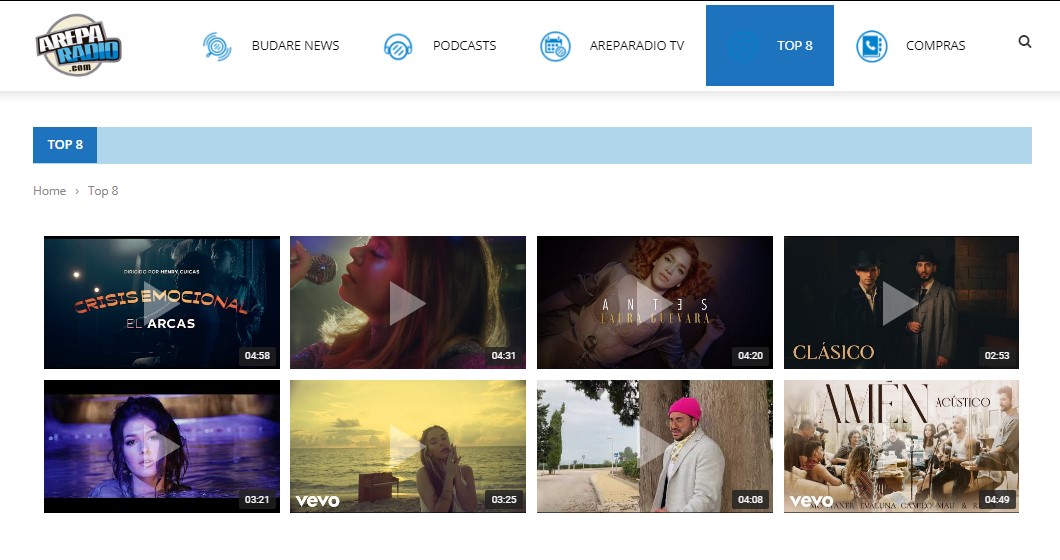This screenshot has width=1060, height=560.
Task: Open the Podcasts menu item
Action: click(x=464, y=46)
